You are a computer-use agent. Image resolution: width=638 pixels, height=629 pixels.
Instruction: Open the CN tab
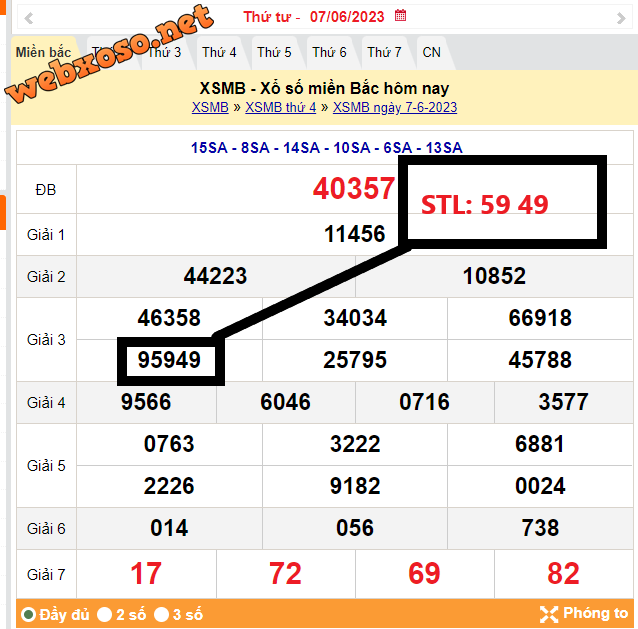[x=431, y=52]
